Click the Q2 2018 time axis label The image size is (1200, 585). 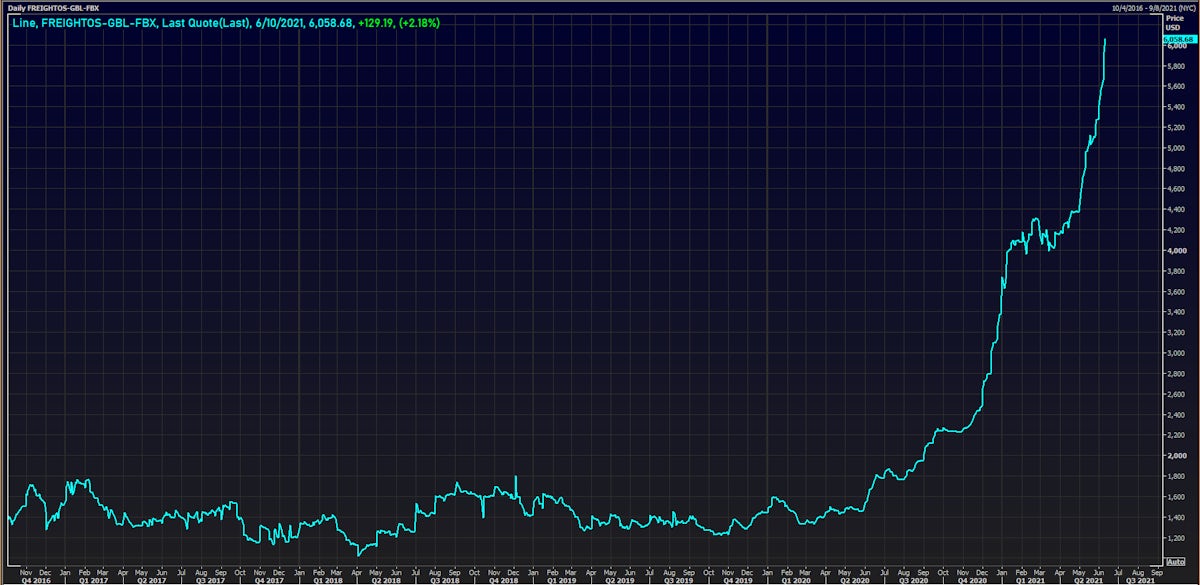coord(386,579)
